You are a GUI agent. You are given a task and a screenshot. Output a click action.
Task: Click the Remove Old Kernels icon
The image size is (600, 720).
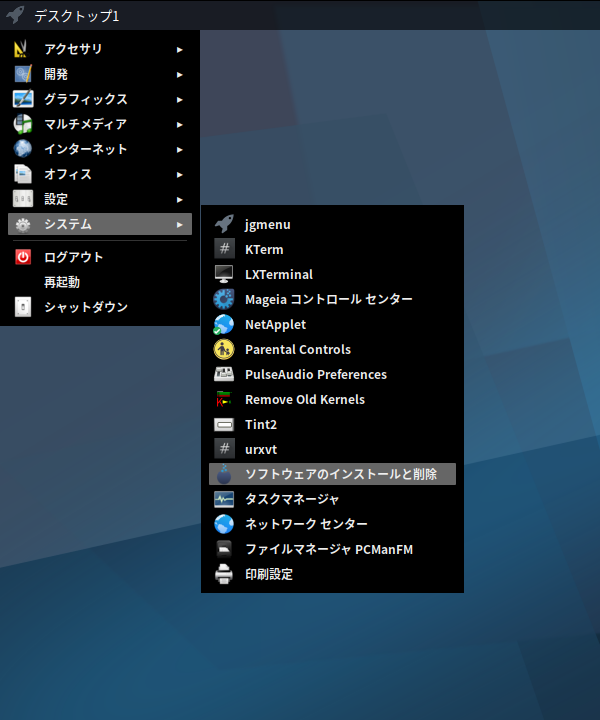pyautogui.click(x=224, y=399)
